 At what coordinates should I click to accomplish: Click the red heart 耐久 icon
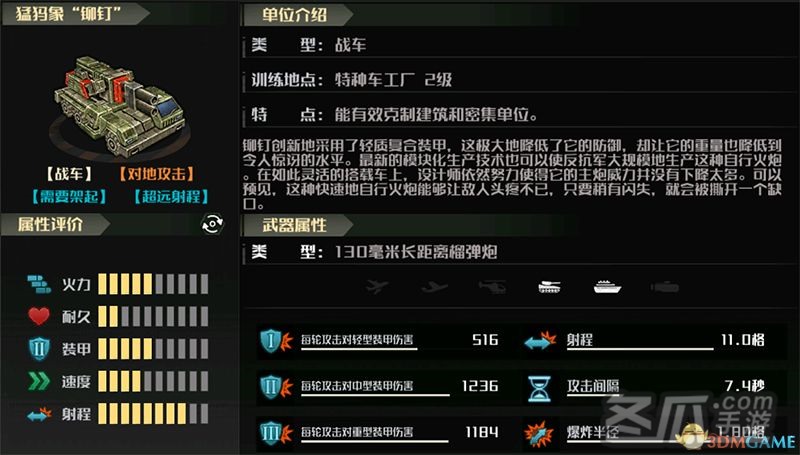coord(39,316)
